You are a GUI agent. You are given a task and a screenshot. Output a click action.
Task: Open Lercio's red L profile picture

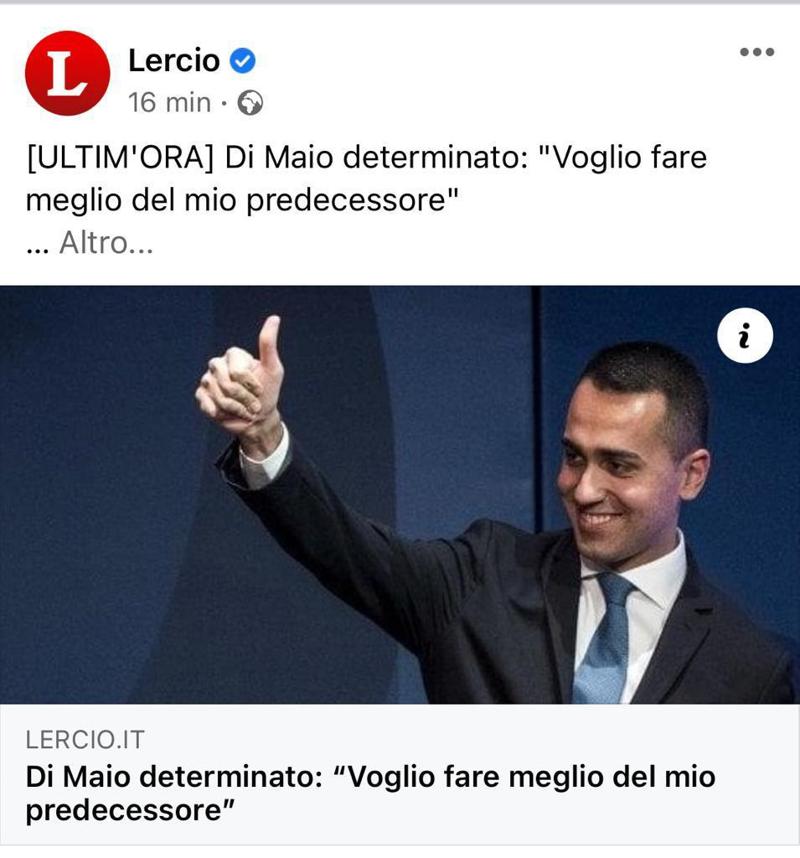pyautogui.click(x=67, y=73)
